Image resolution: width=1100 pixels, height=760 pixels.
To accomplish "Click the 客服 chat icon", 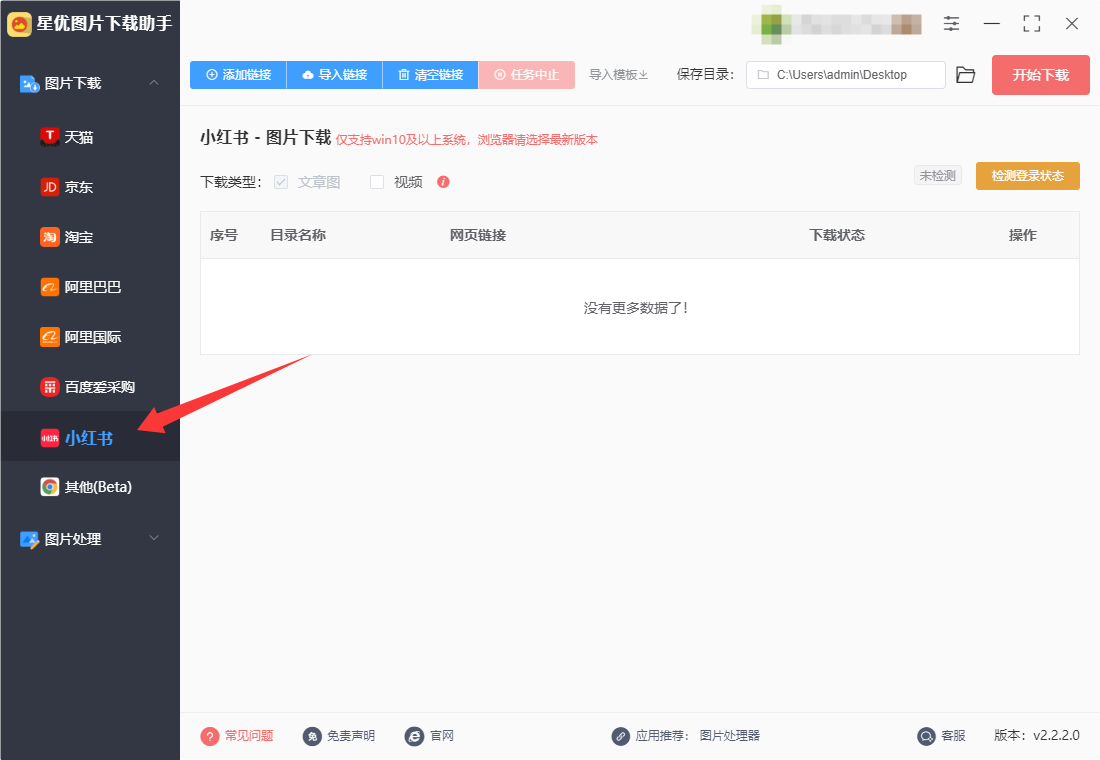I will click(x=927, y=736).
